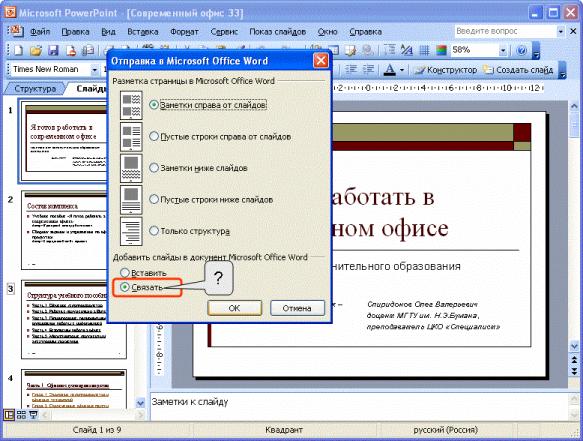
Task: Select 'Заметки справа от слайдов' radio button
Action: (154, 105)
